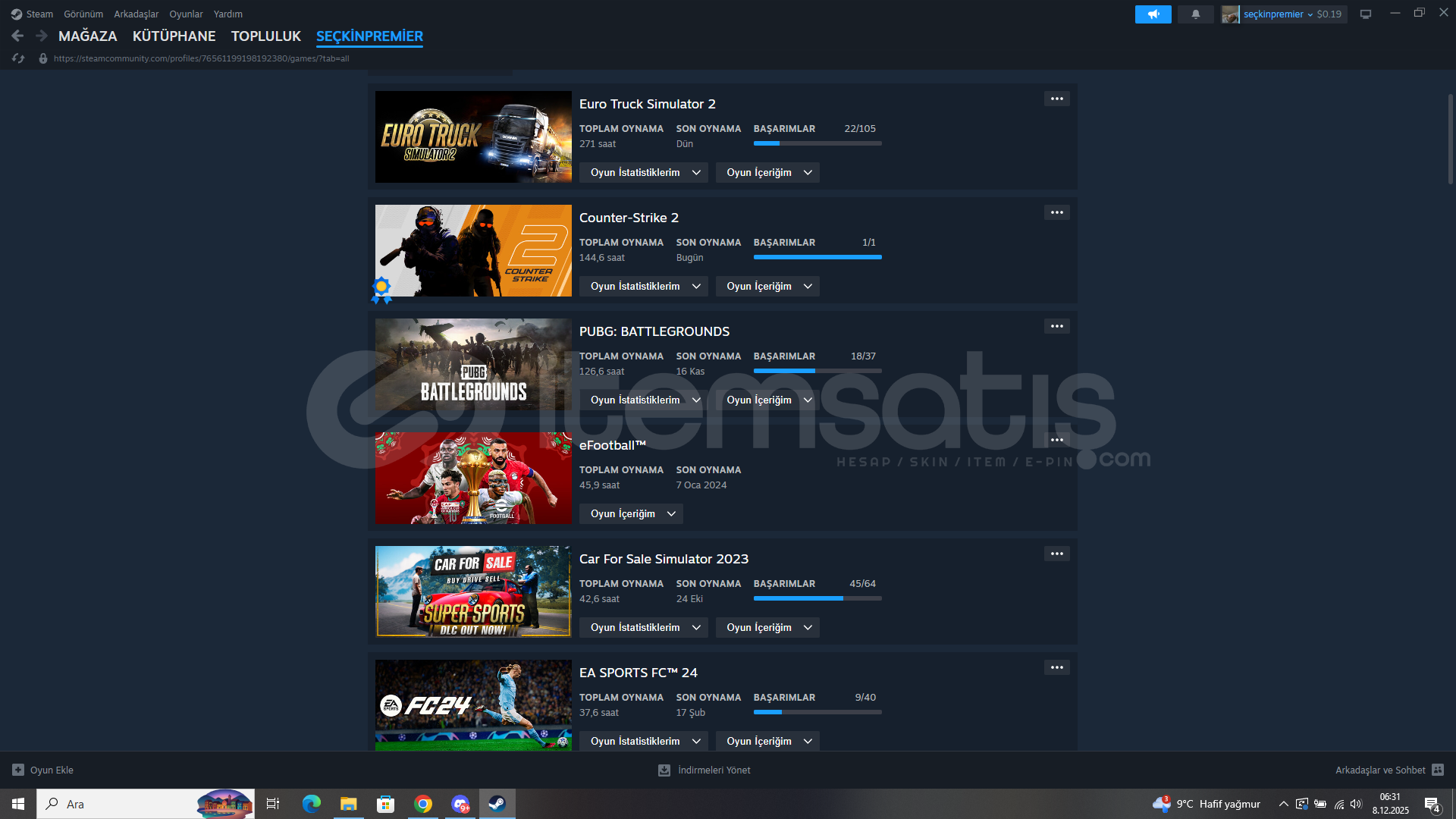This screenshot has height=819, width=1456.
Task: Reload the page with refresh icon
Action: [18, 58]
